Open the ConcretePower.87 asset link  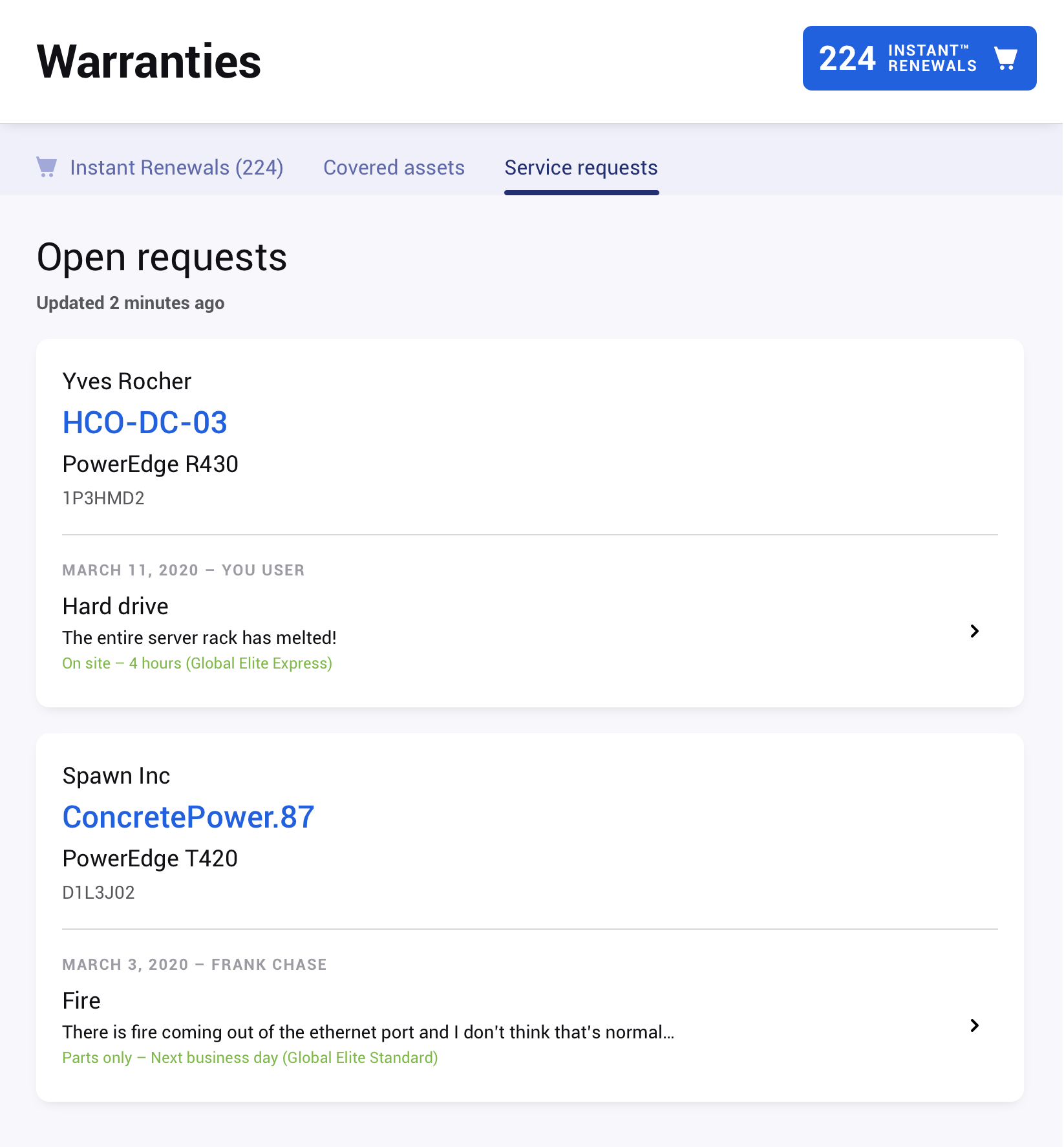click(188, 817)
